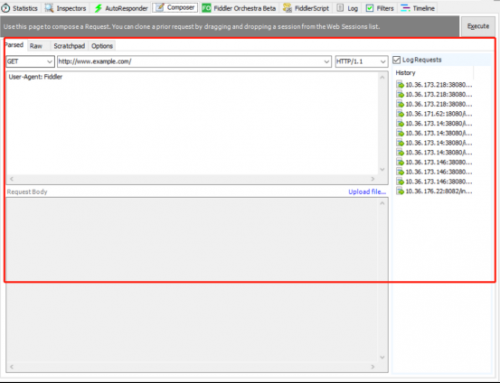Select the AutoResponder lightning bolt icon
The image size is (500, 383).
(x=98, y=8)
